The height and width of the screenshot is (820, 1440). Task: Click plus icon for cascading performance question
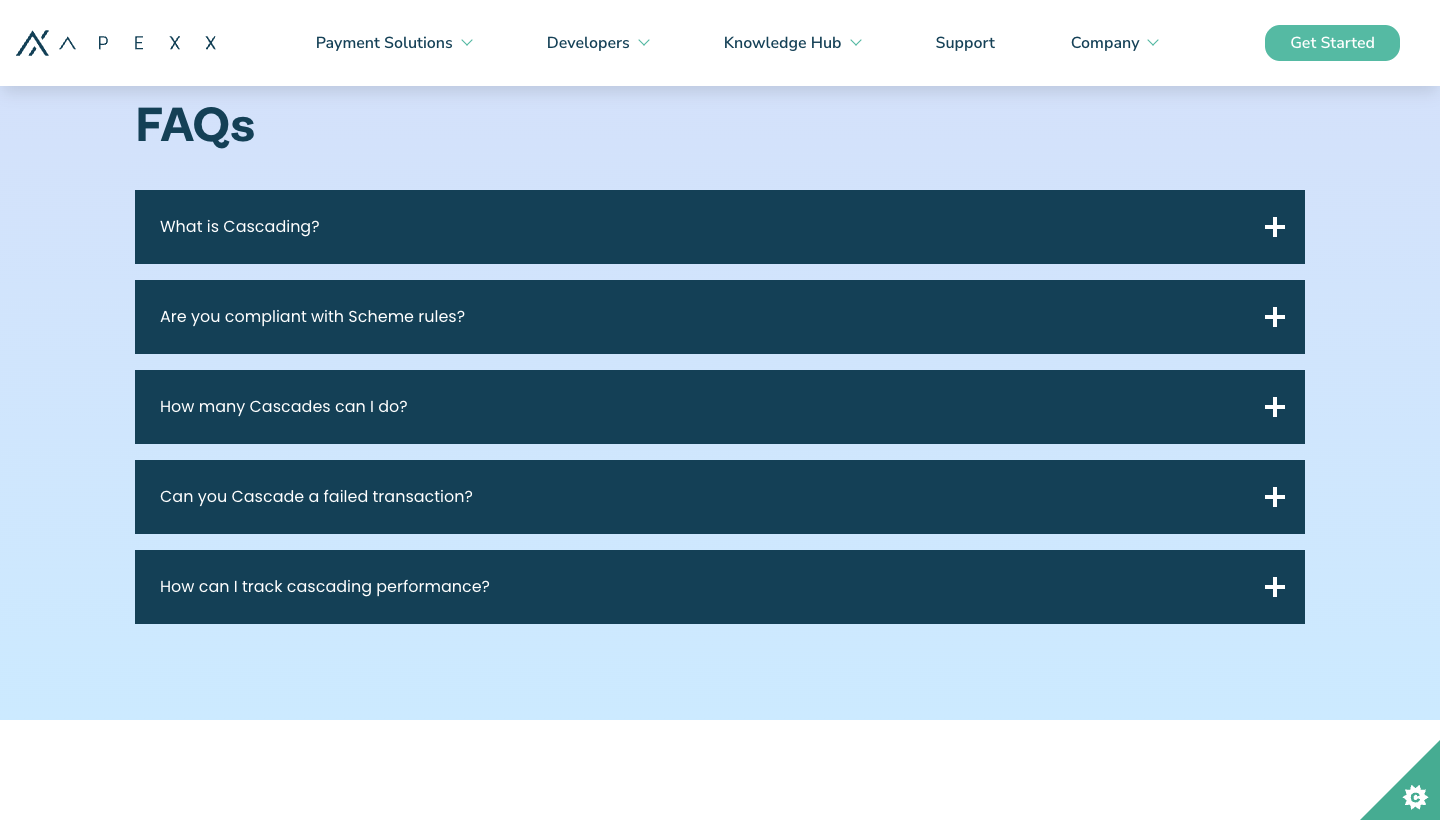click(1274, 587)
